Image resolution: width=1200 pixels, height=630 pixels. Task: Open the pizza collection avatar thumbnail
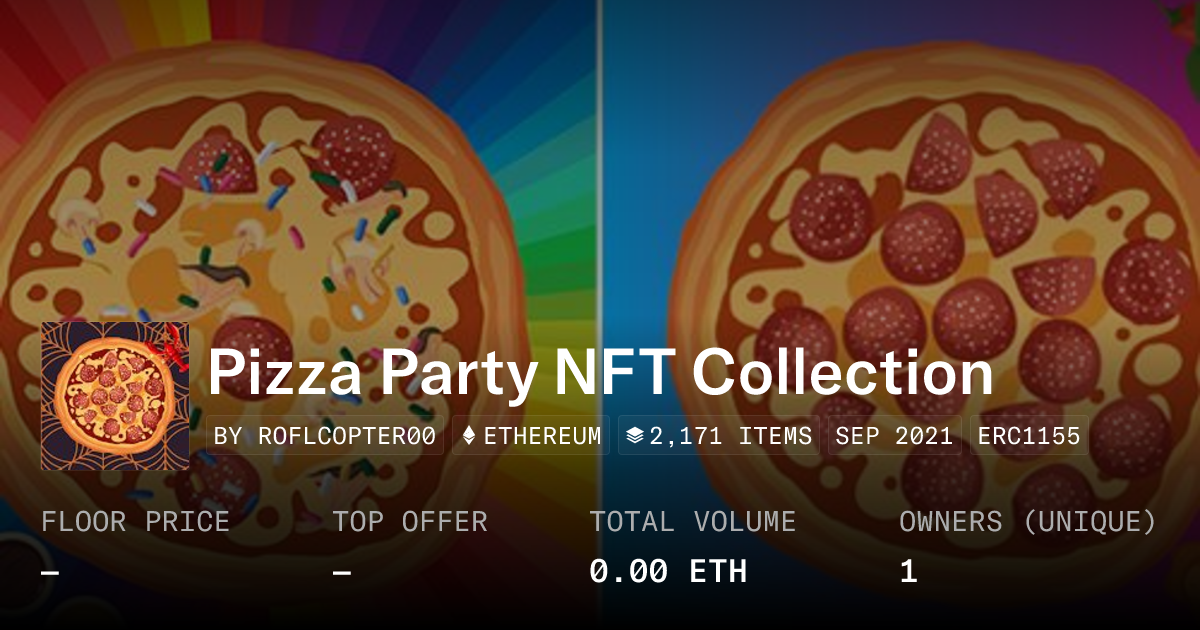coord(115,396)
